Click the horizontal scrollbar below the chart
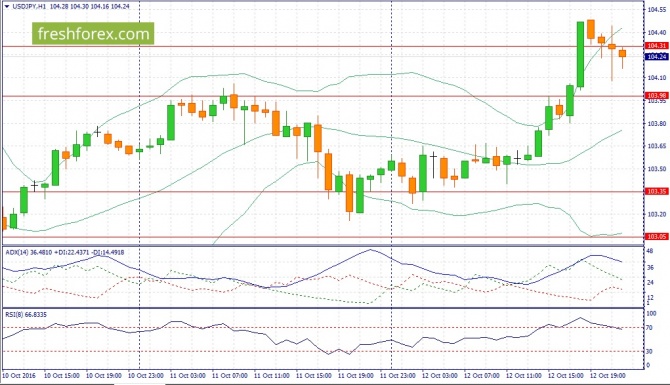The image size is (670, 385). (x=335, y=383)
